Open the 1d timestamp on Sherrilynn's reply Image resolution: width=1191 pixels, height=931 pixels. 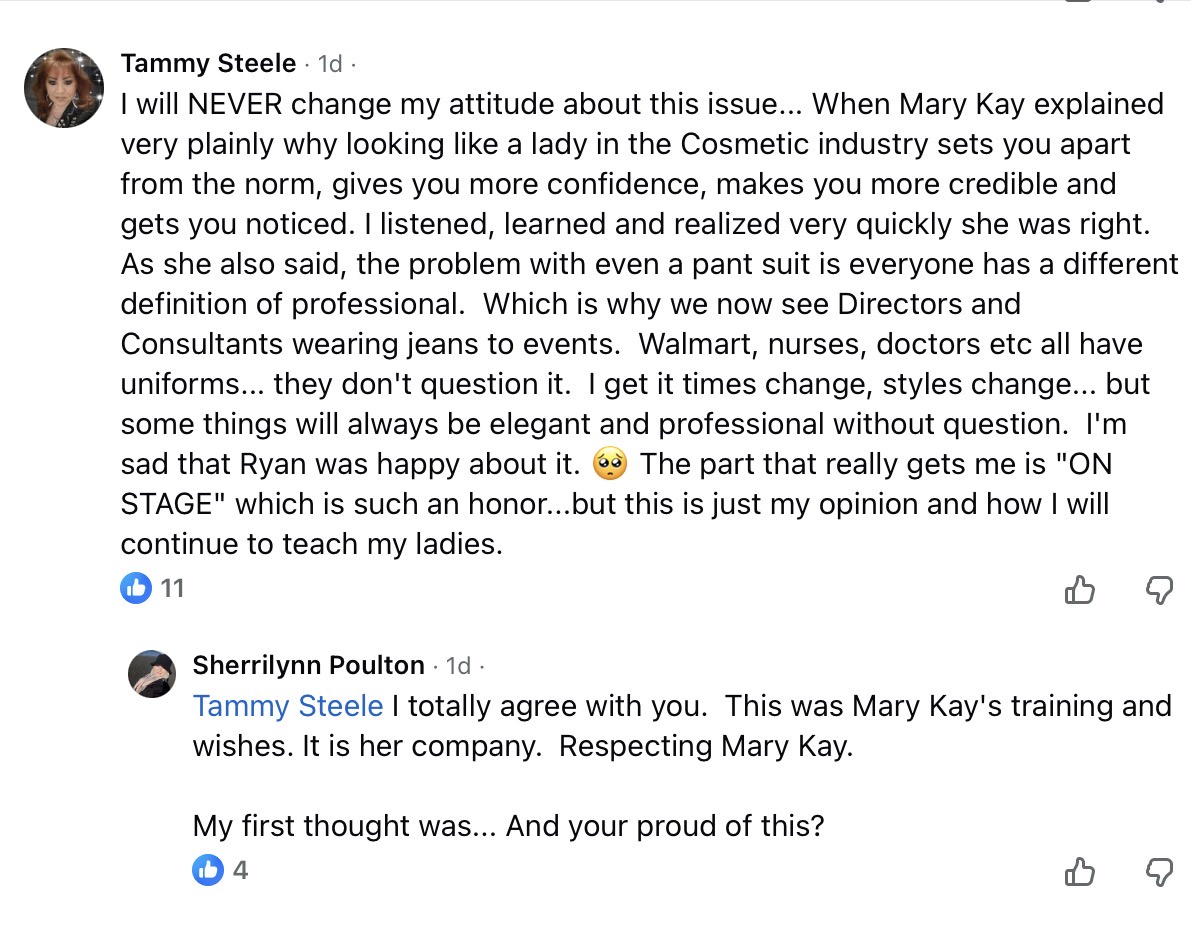(x=458, y=665)
